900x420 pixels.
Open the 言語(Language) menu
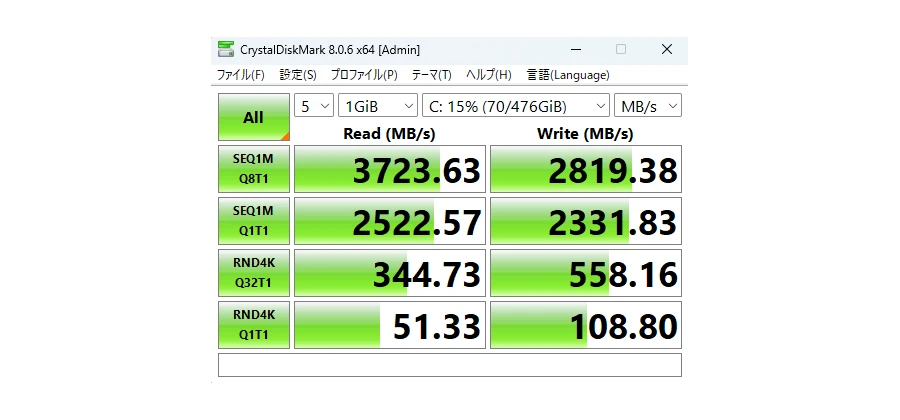click(x=568, y=75)
